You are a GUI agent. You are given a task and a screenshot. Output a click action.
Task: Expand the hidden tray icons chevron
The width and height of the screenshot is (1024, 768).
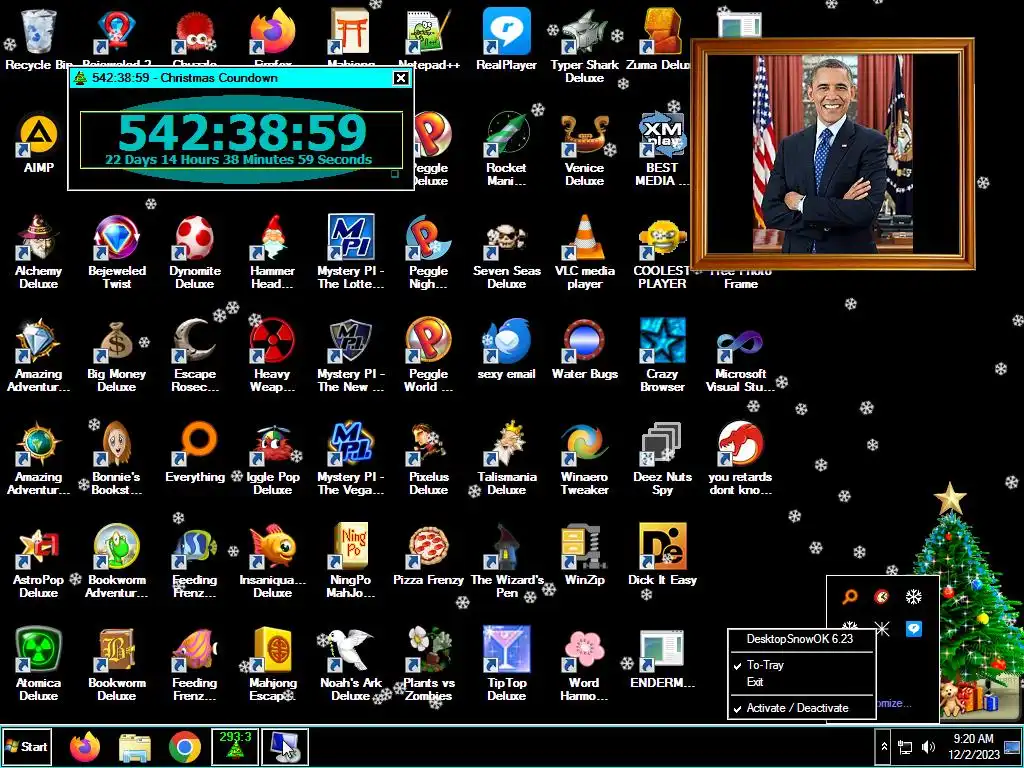(884, 746)
